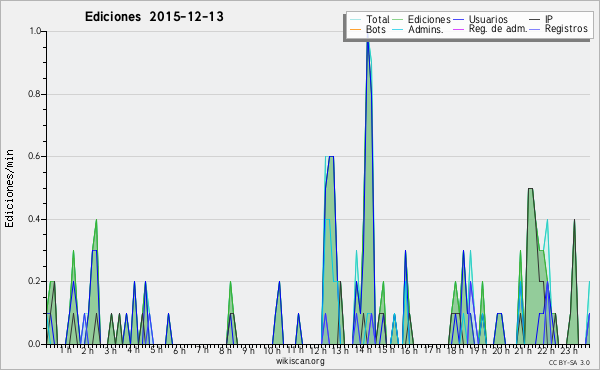The width and height of the screenshot is (600, 370).
Task: Click the '23 h' x-axis label
Action: pos(569,350)
